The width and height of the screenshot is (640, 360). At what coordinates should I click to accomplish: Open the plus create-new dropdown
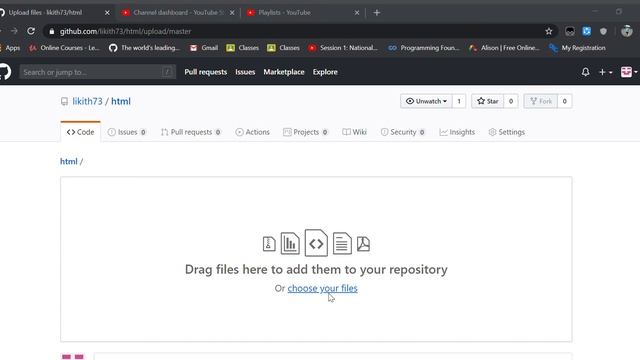tap(605, 72)
